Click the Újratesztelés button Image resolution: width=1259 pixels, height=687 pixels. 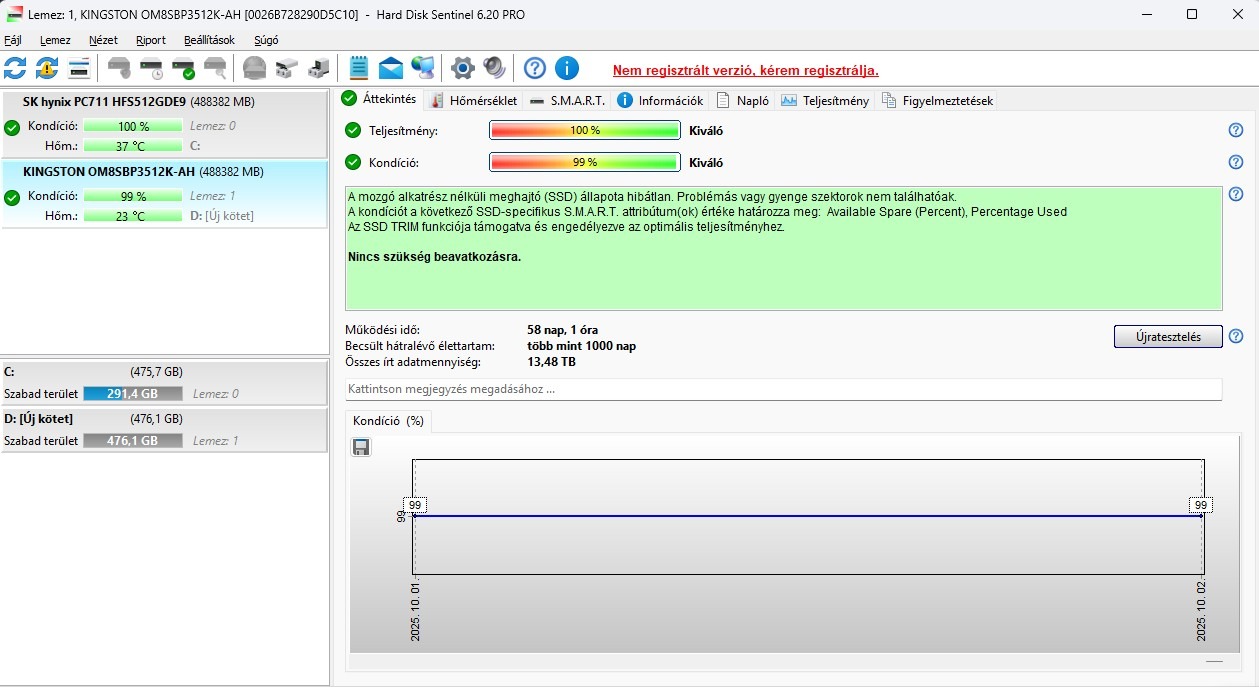1168,336
